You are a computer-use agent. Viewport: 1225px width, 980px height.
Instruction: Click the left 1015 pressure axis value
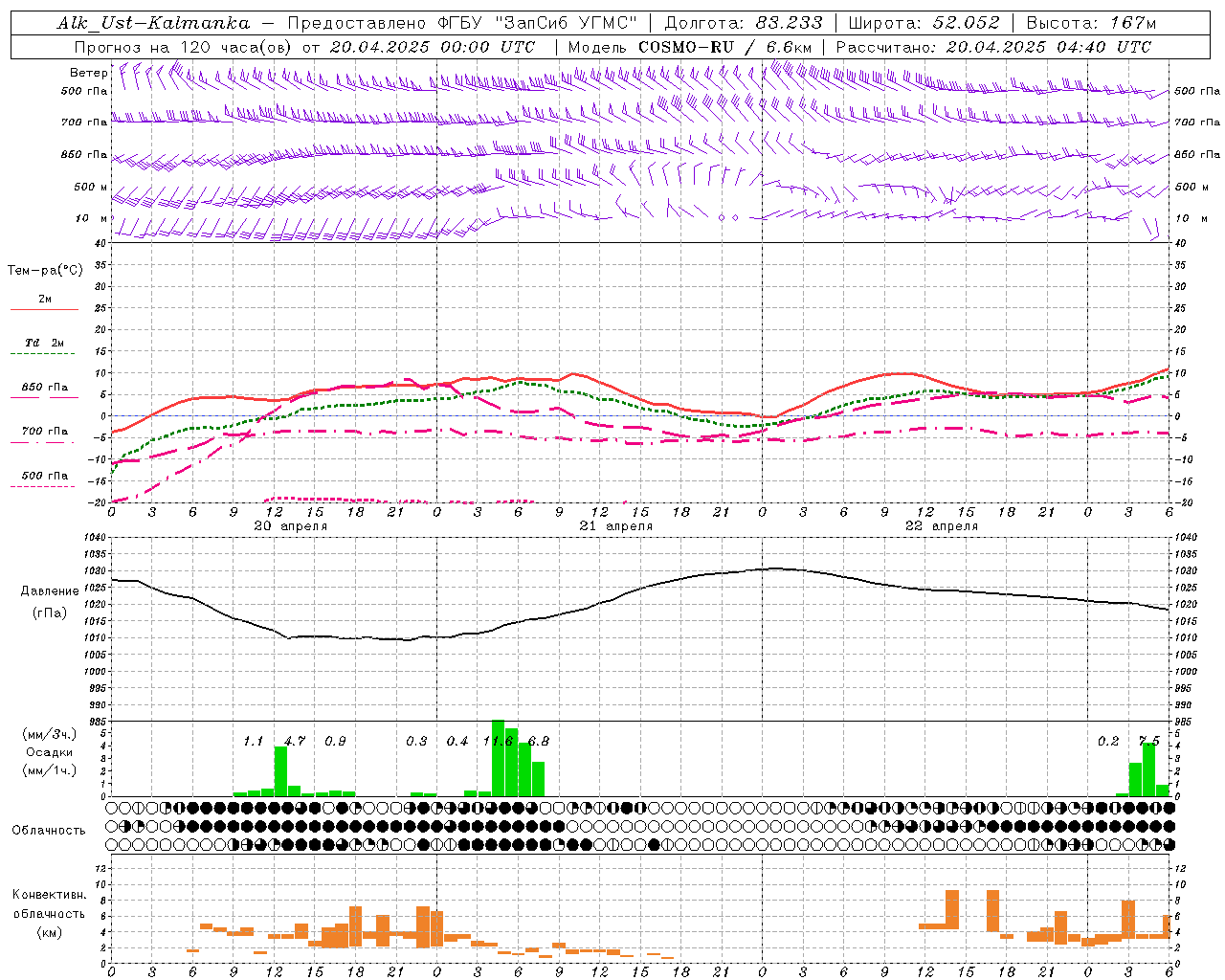point(96,621)
